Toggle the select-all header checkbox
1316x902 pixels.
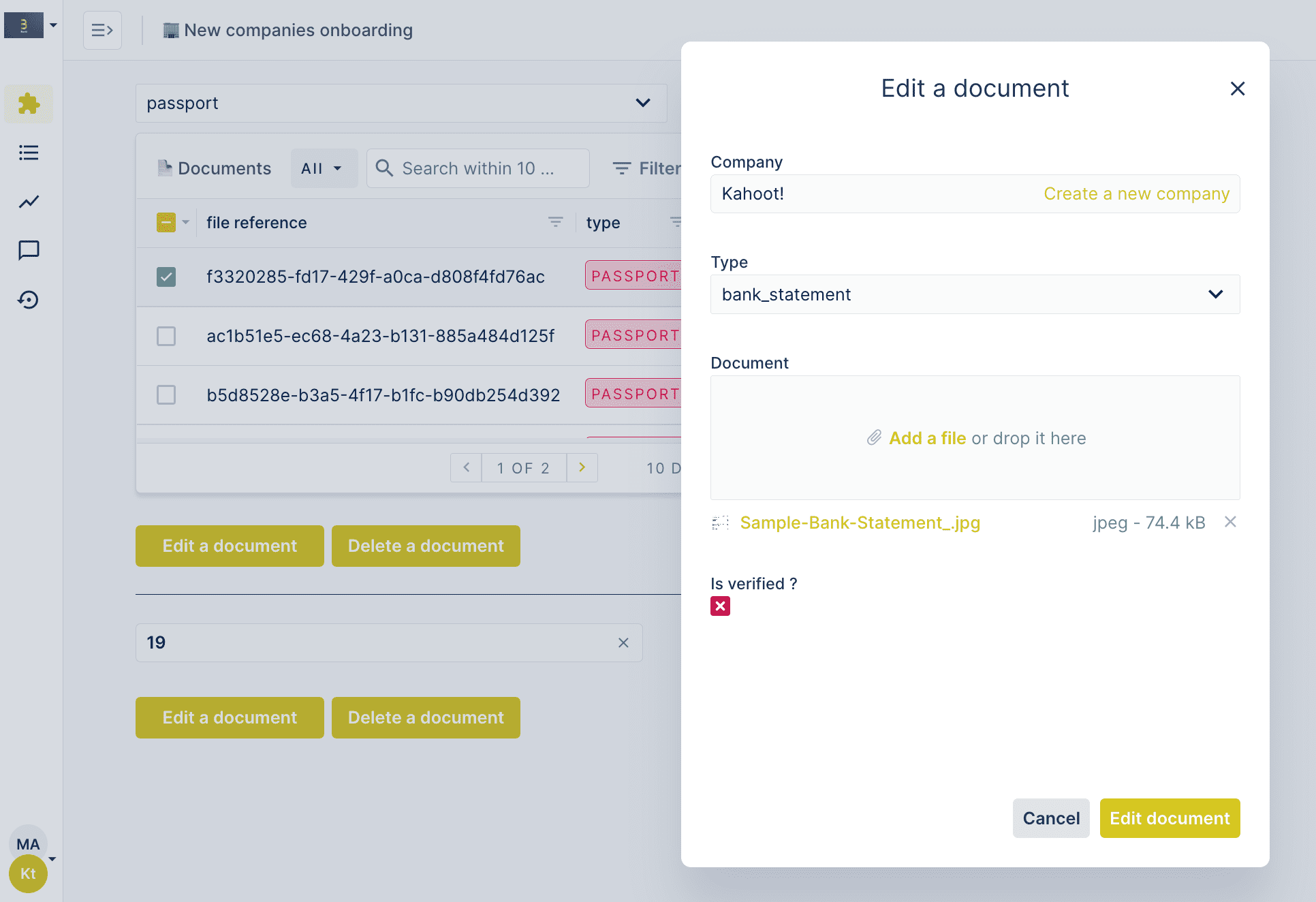(166, 222)
